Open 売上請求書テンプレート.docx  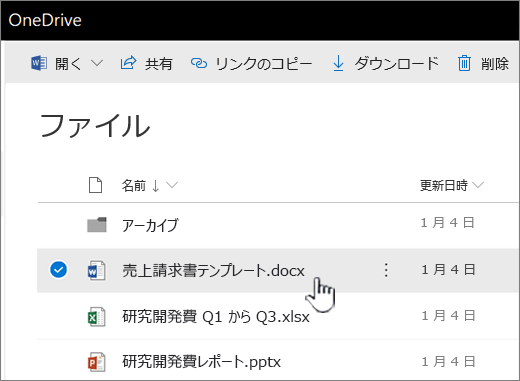coord(213,270)
